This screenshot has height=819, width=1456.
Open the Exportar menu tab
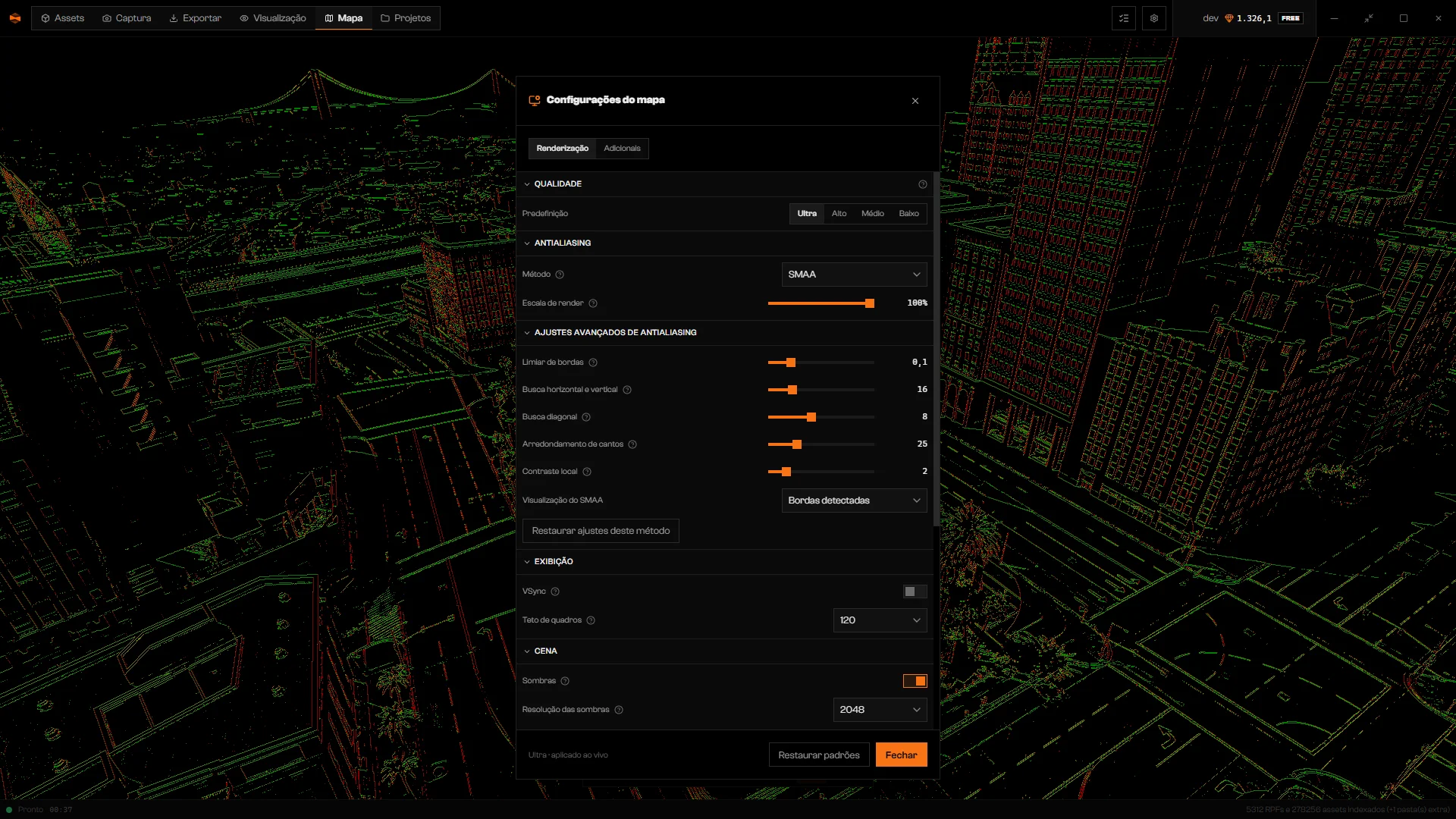click(x=196, y=18)
